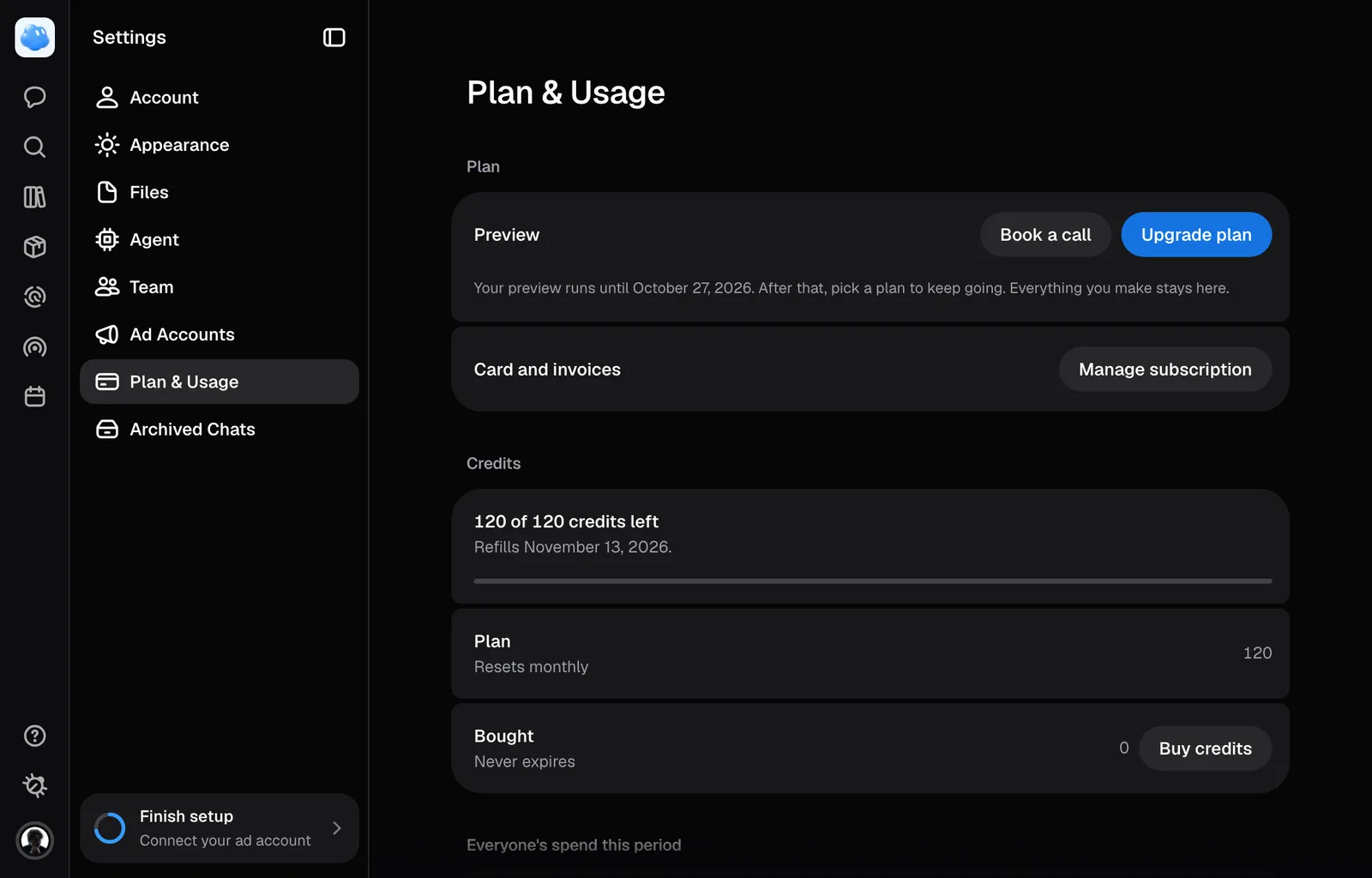The height and width of the screenshot is (878, 1372).
Task: Collapse the settings sidebar panel icon
Action: pyautogui.click(x=334, y=38)
